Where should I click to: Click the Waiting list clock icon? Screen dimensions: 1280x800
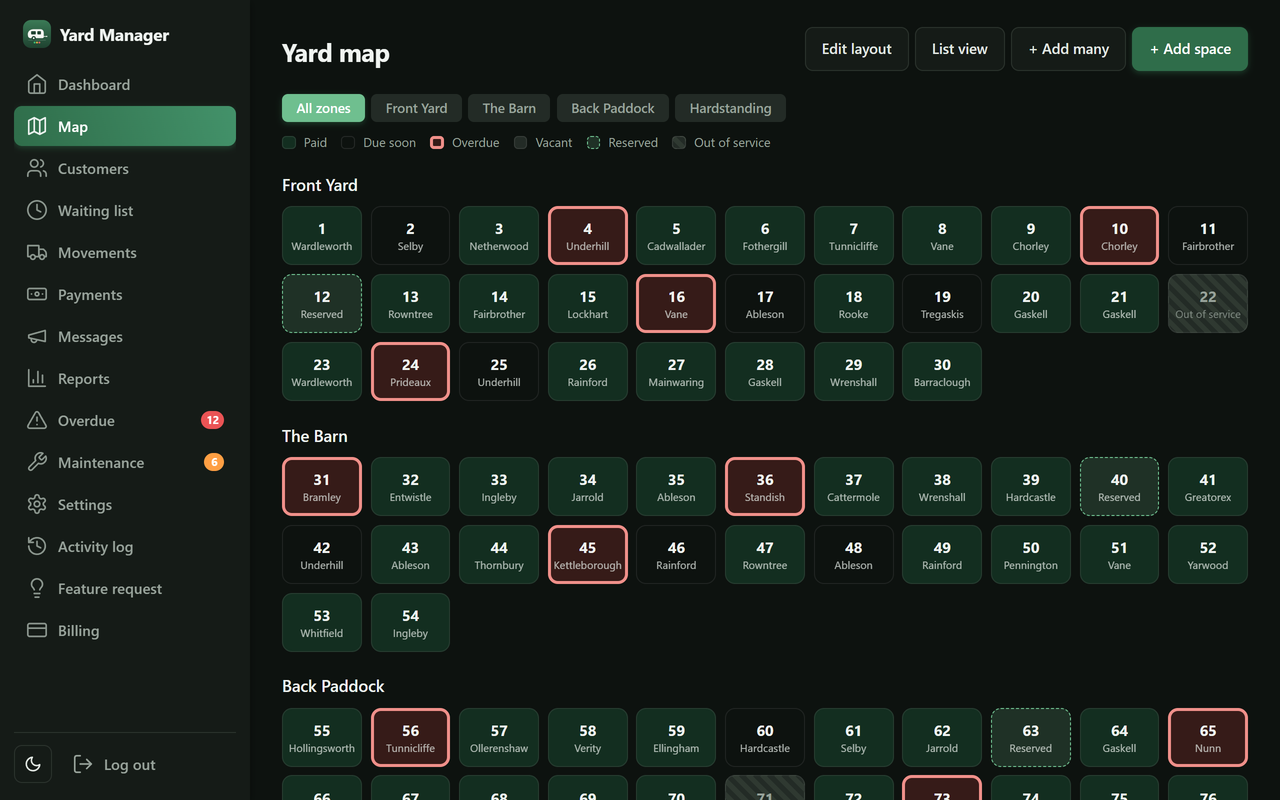pyautogui.click(x=37, y=210)
